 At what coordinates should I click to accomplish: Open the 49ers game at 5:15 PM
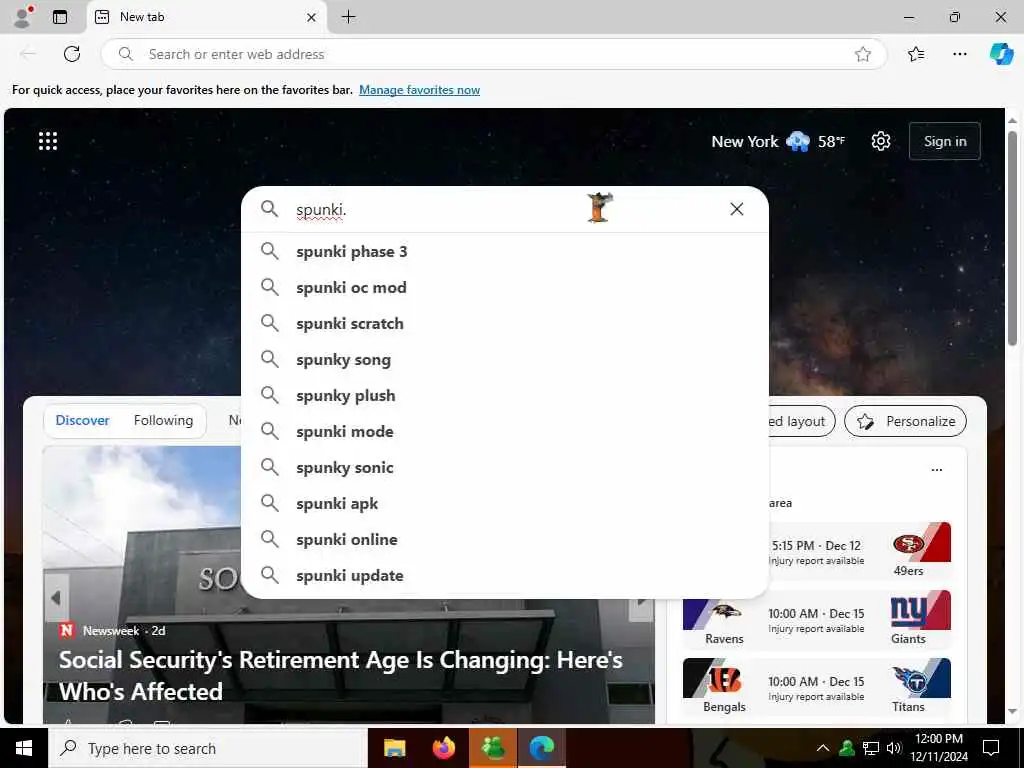(x=859, y=551)
